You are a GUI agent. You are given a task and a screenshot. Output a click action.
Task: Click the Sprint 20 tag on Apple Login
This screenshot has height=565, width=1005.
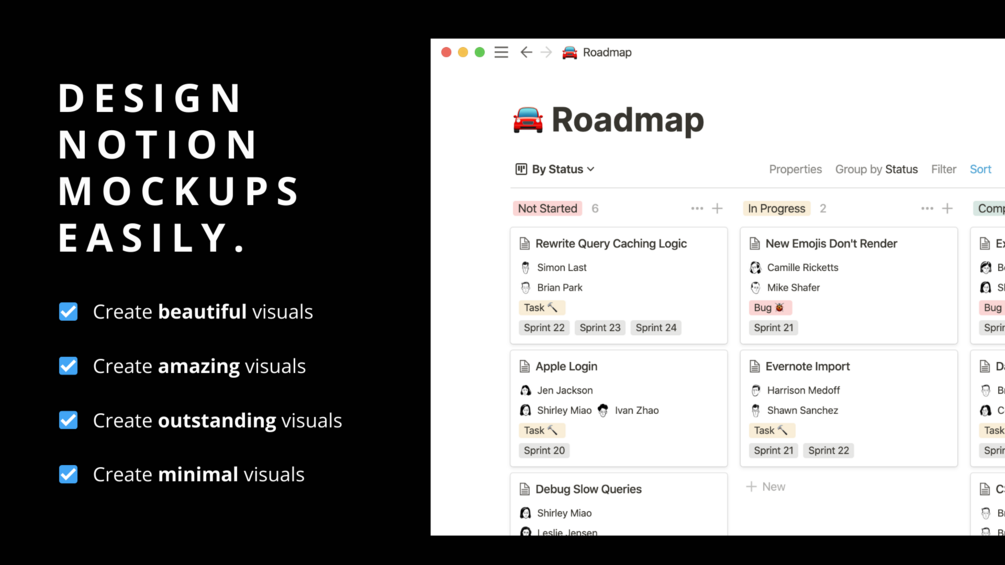point(544,450)
